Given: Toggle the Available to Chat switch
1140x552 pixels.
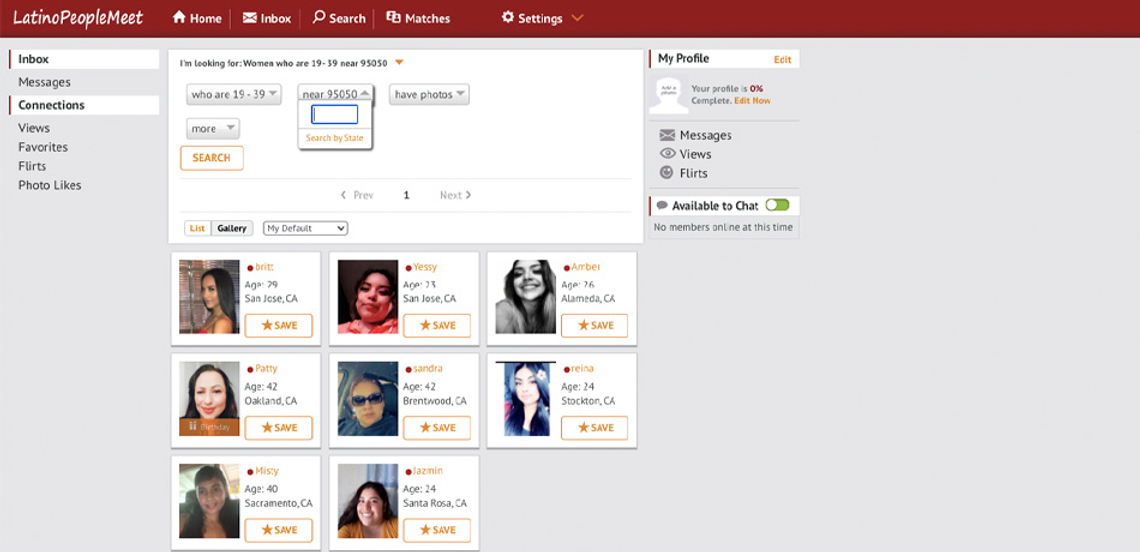Looking at the screenshot, I should (x=777, y=206).
